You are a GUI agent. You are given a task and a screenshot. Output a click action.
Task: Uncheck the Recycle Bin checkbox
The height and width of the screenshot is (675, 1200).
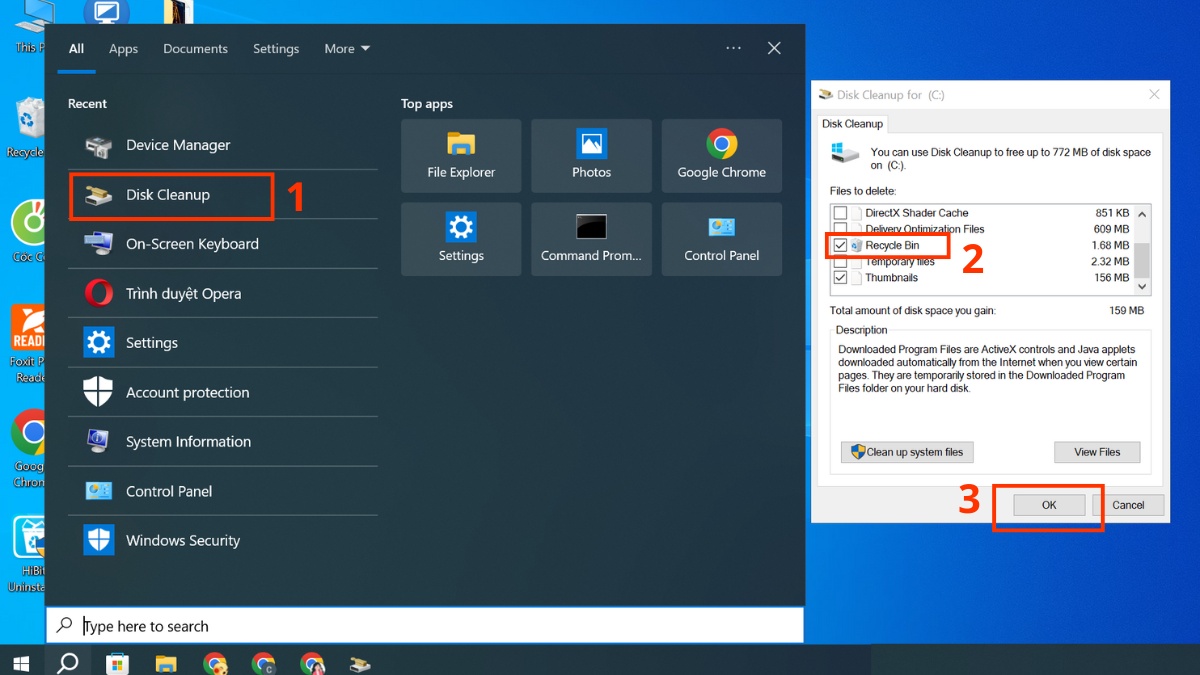[x=840, y=246]
